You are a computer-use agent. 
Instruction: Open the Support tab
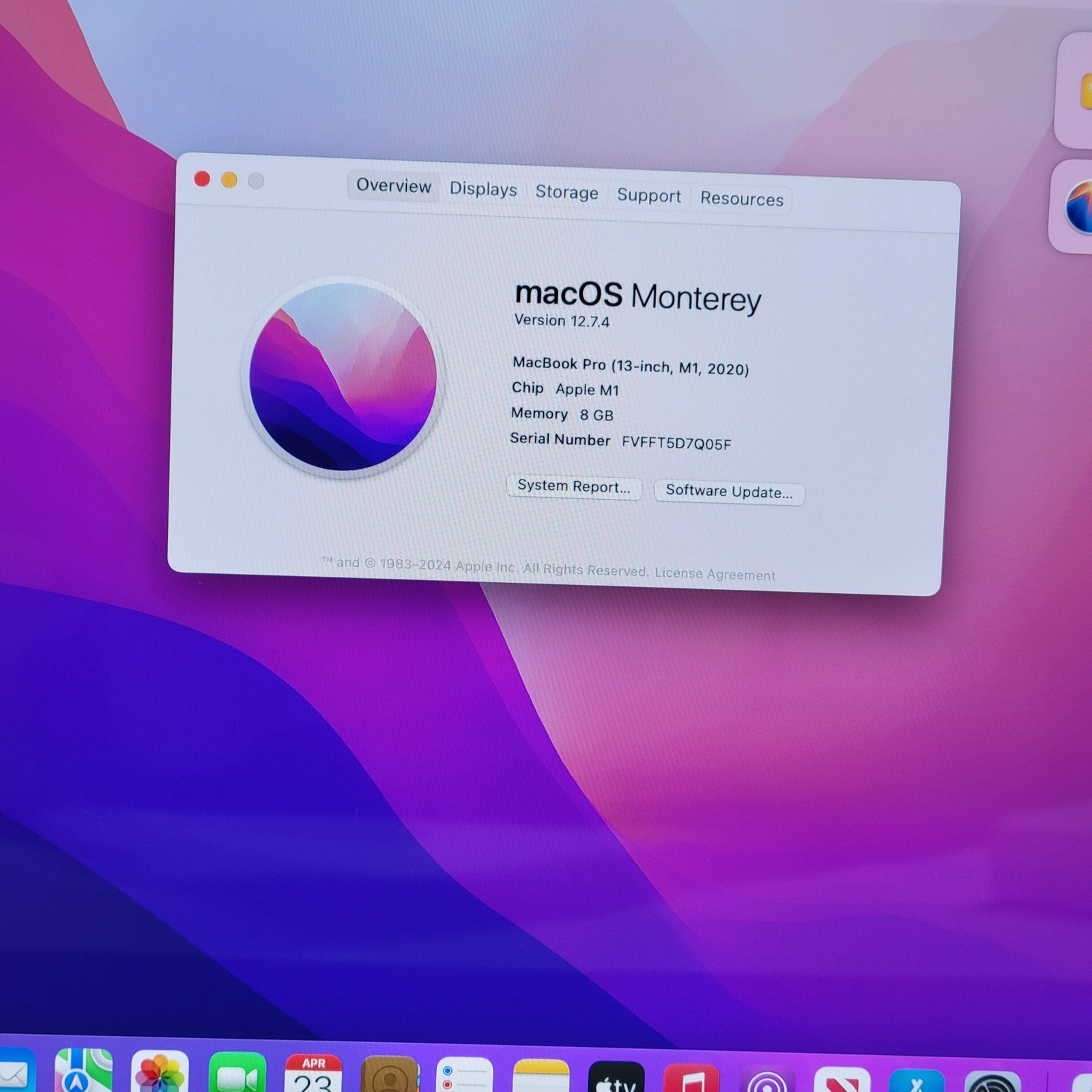click(649, 195)
